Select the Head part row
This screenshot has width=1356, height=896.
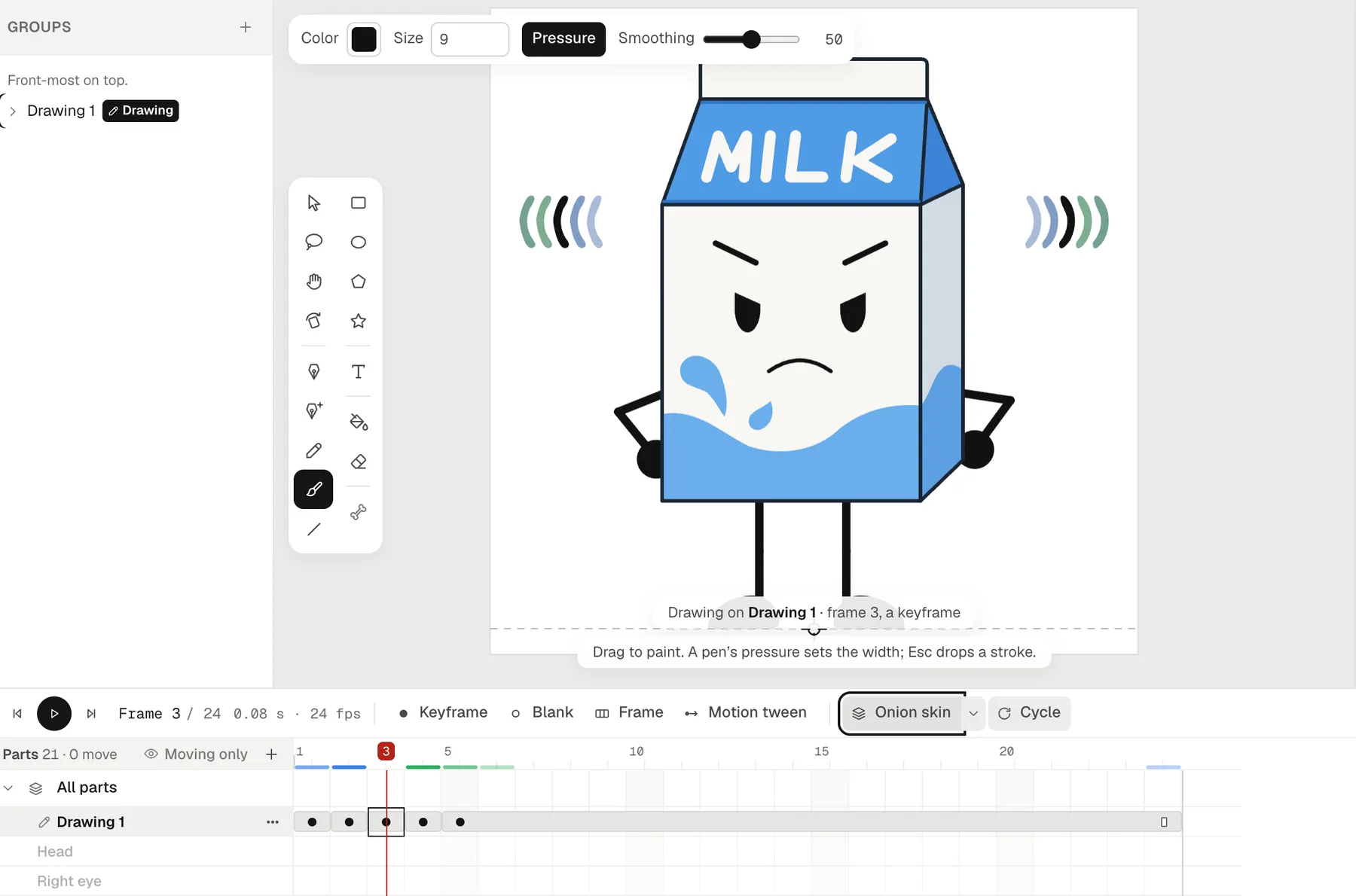[x=146, y=852]
